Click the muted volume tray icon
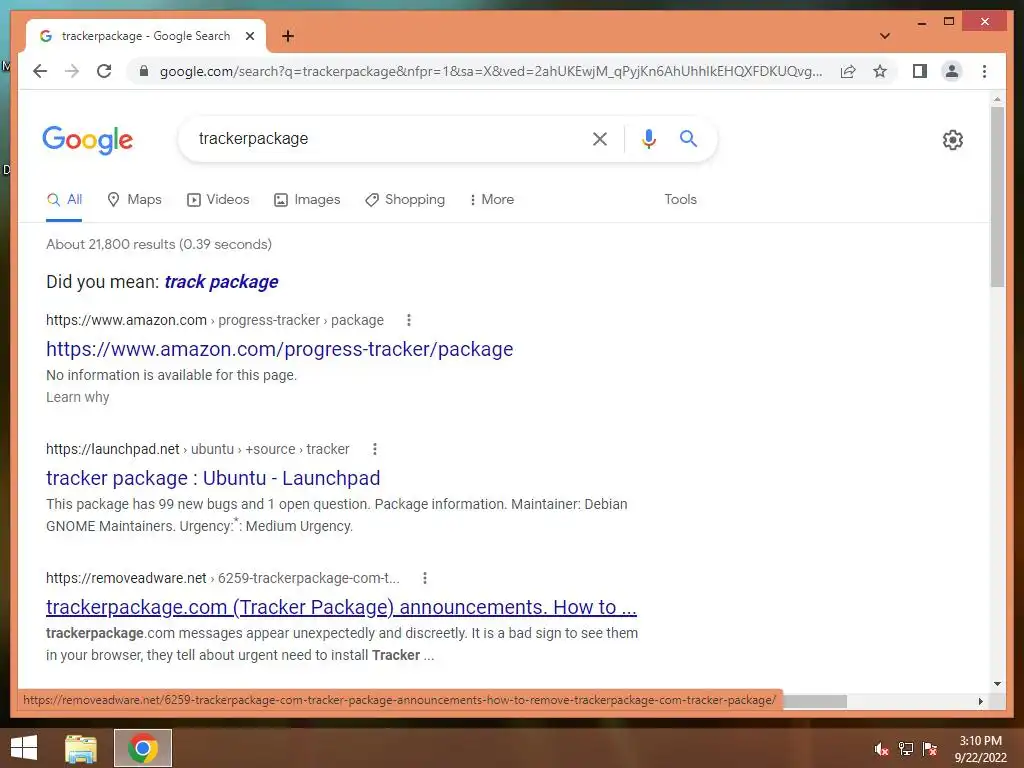1024x768 pixels. click(x=882, y=749)
